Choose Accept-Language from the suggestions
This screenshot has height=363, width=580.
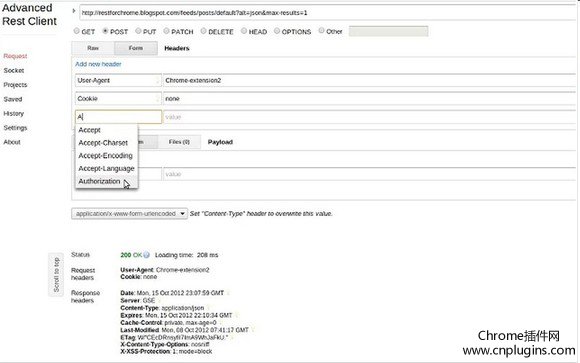(107, 168)
